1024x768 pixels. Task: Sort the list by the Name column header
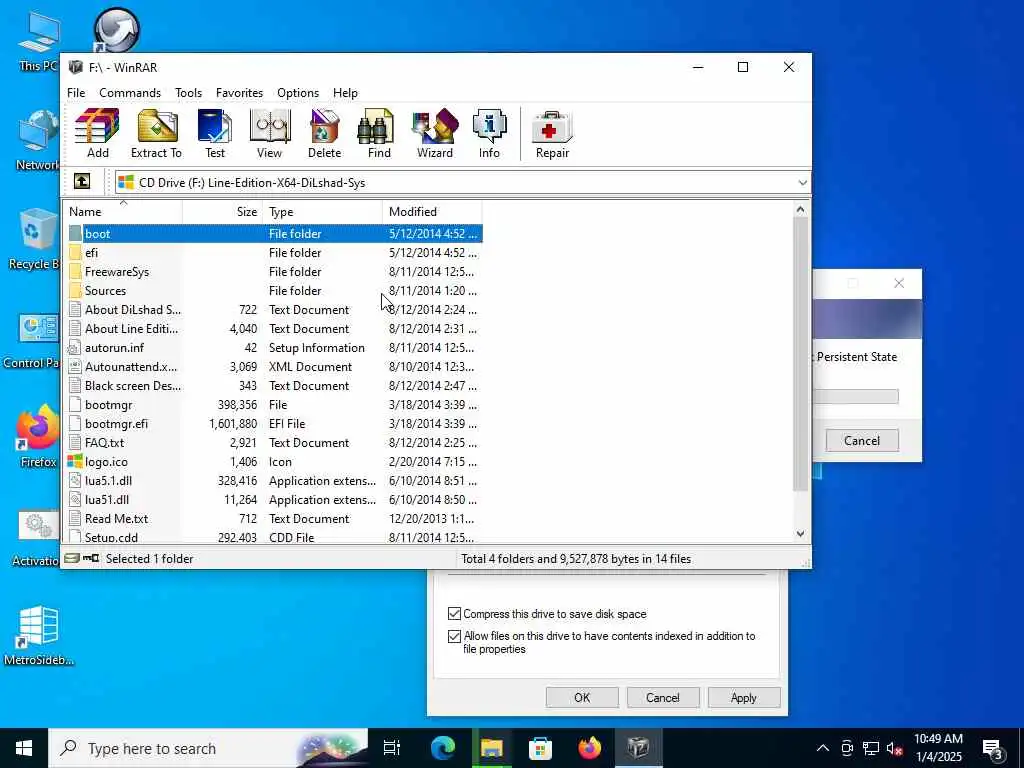pyautogui.click(x=123, y=212)
